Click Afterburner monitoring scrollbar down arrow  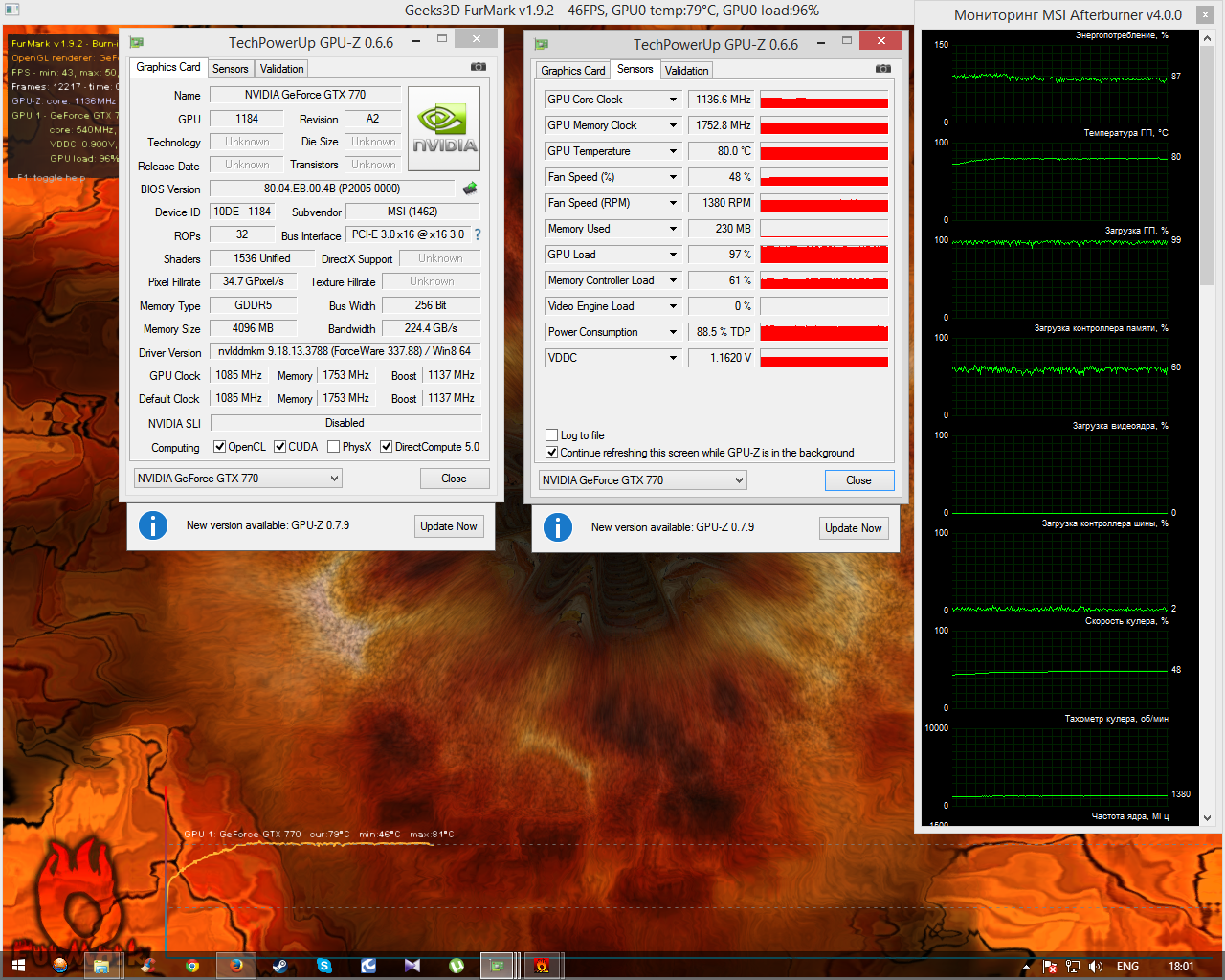[x=1208, y=818]
